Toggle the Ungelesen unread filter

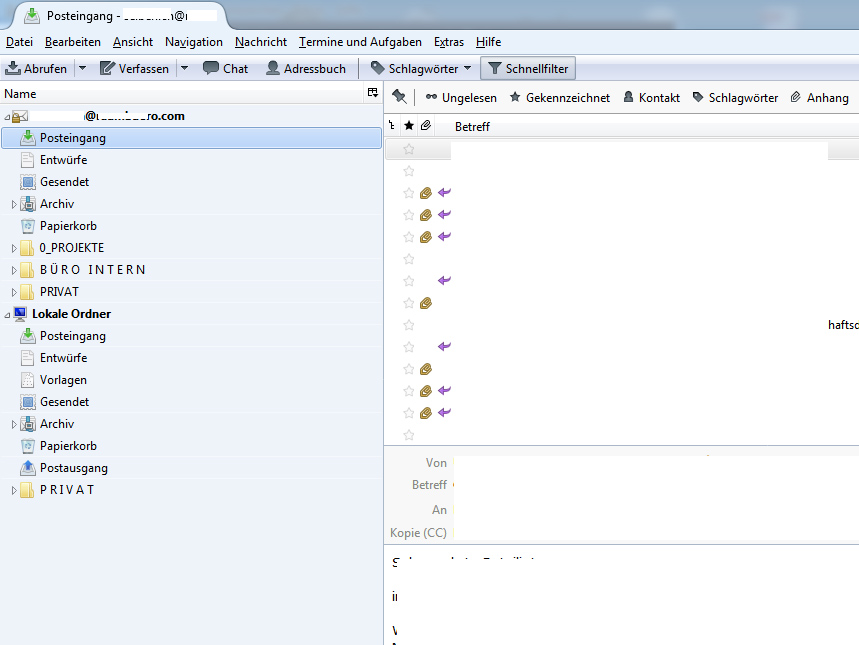click(461, 97)
